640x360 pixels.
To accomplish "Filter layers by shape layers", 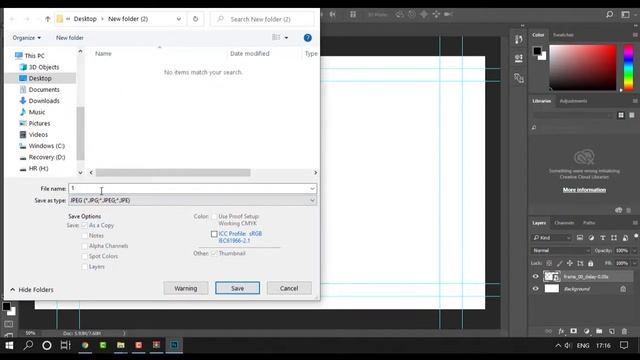I will tap(613, 238).
